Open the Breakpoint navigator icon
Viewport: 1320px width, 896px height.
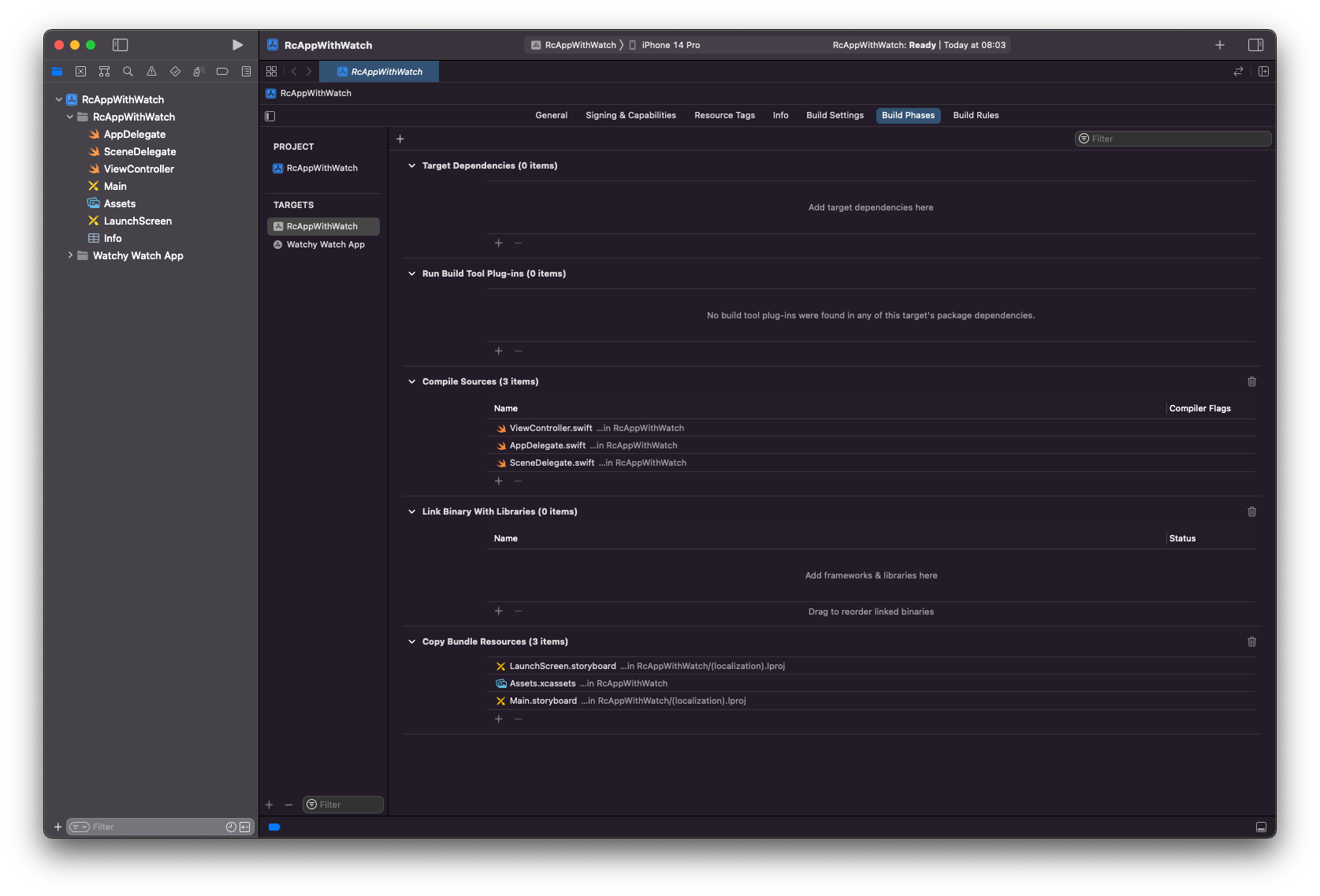click(x=222, y=71)
